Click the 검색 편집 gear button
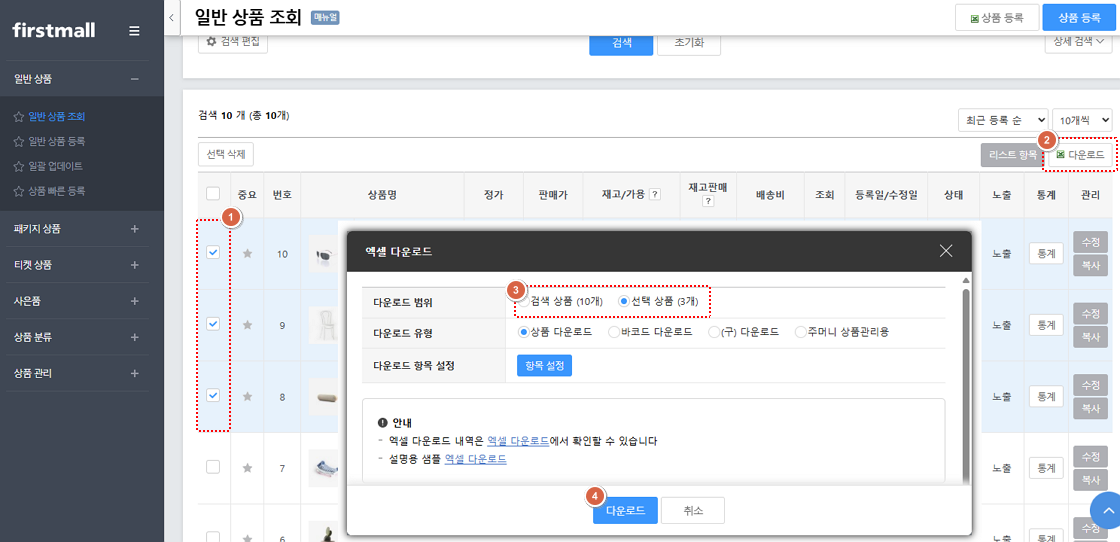 coord(233,41)
